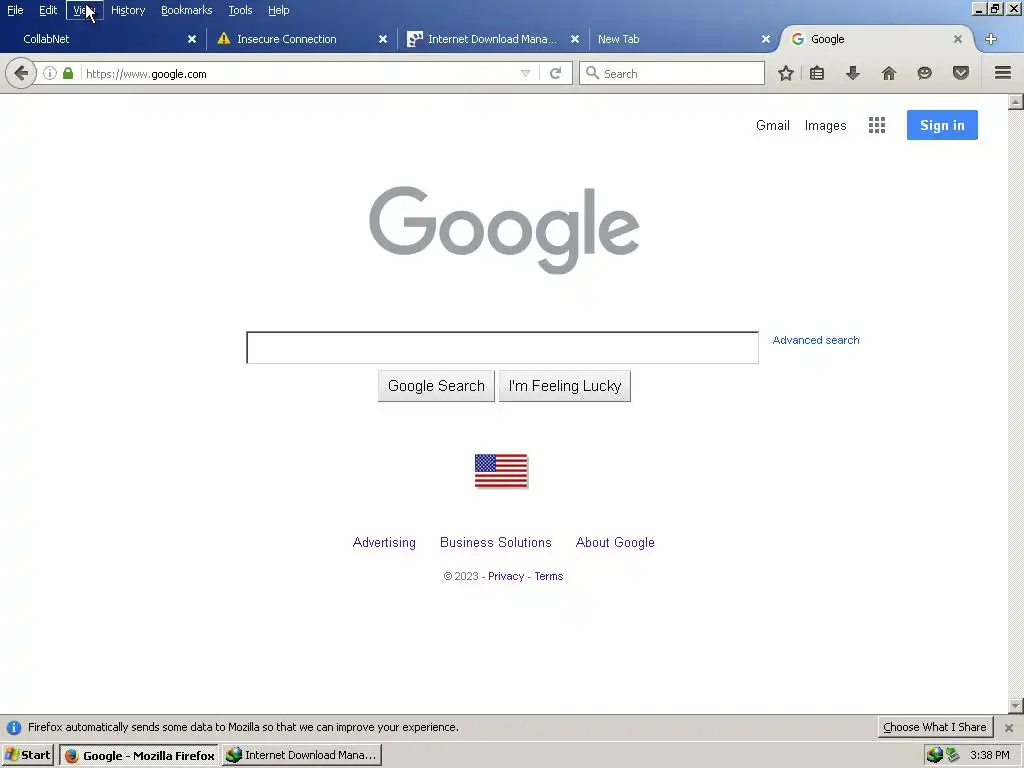Bookmark this page with the star icon

click(x=786, y=73)
